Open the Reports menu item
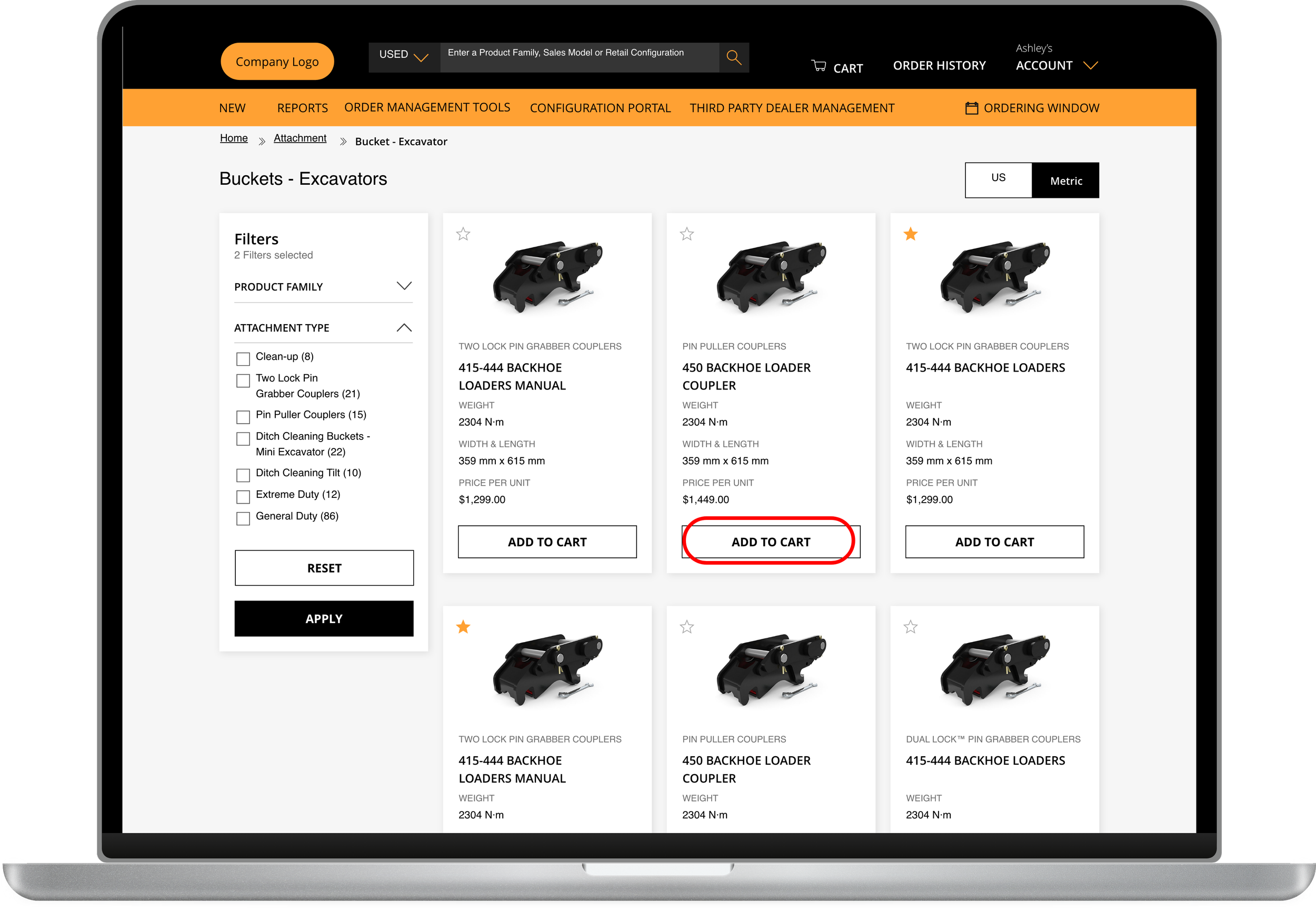Image resolution: width=1316 pixels, height=912 pixels. [302, 108]
